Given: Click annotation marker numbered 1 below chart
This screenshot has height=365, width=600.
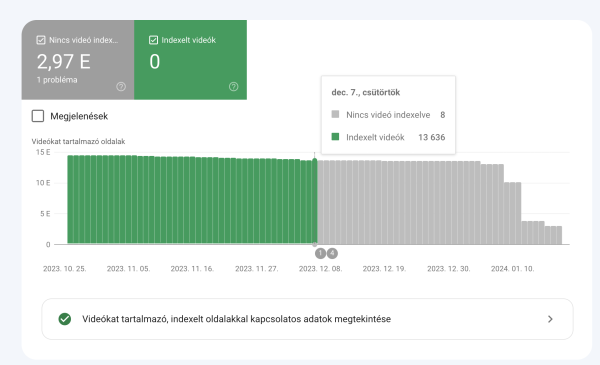Looking at the screenshot, I should point(320,253).
